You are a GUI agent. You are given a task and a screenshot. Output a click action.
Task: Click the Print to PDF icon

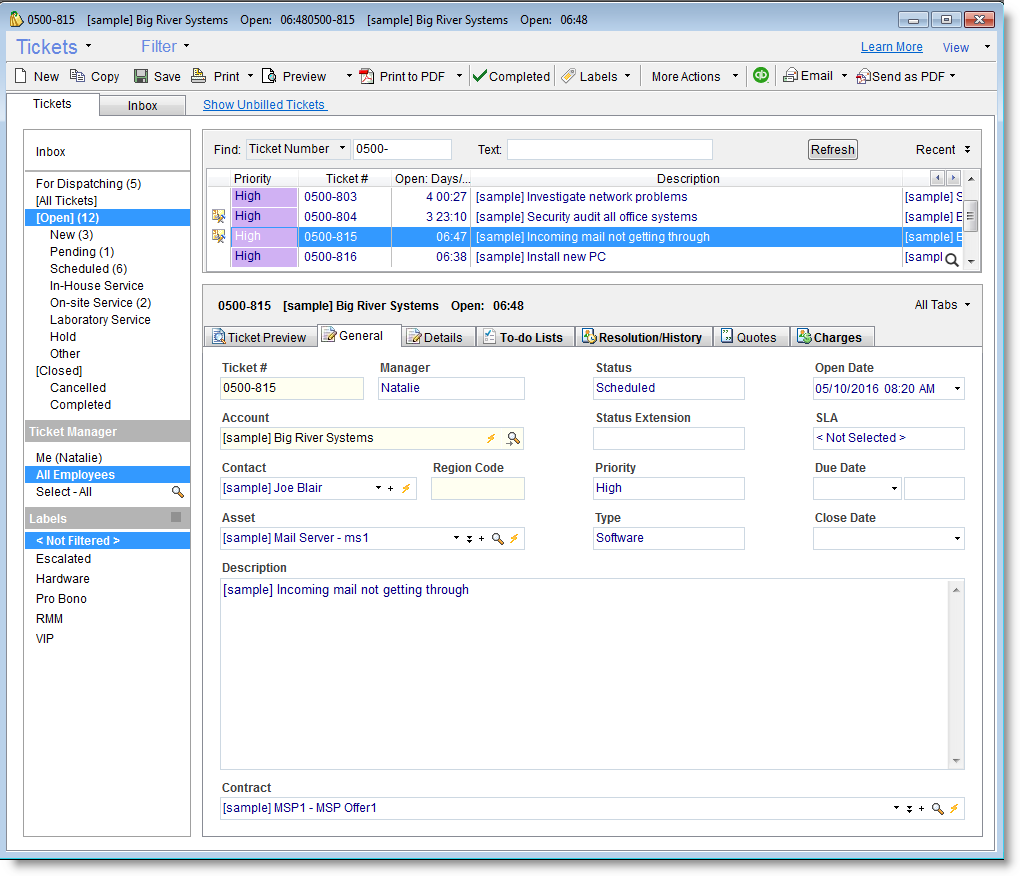367,76
